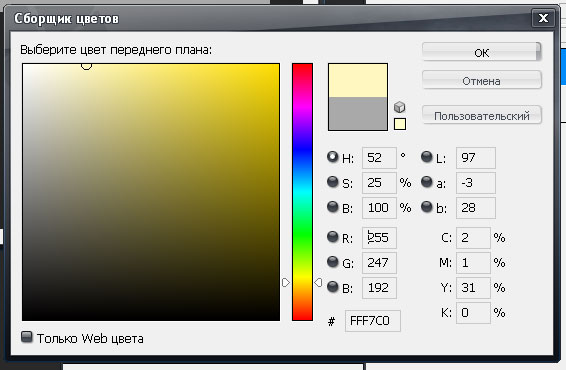Click the hex field FFF7C0
566x370 pixels.
click(x=373, y=321)
